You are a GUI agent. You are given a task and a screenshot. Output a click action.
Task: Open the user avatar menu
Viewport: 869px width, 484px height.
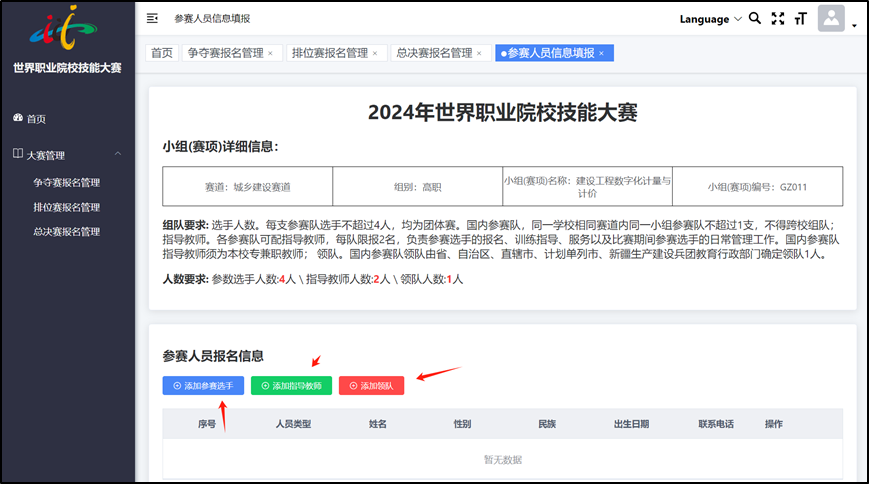tap(831, 18)
